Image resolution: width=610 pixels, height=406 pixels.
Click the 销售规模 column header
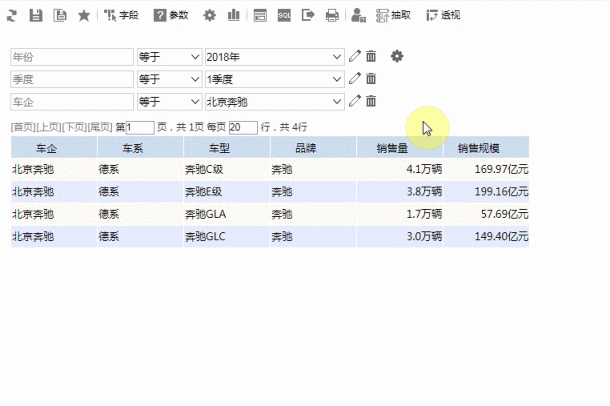(486, 148)
